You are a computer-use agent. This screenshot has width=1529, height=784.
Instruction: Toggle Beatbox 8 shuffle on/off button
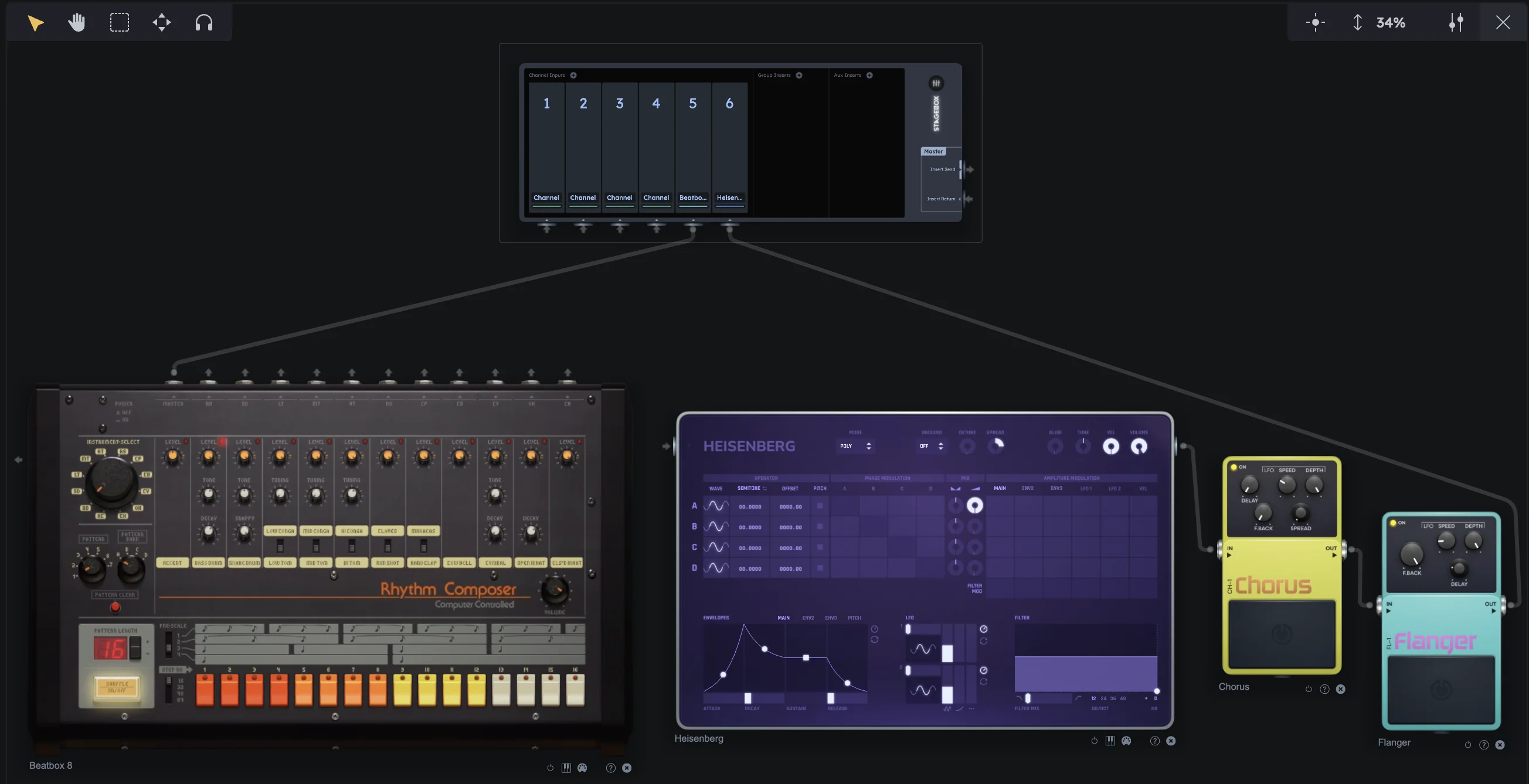tap(117, 687)
